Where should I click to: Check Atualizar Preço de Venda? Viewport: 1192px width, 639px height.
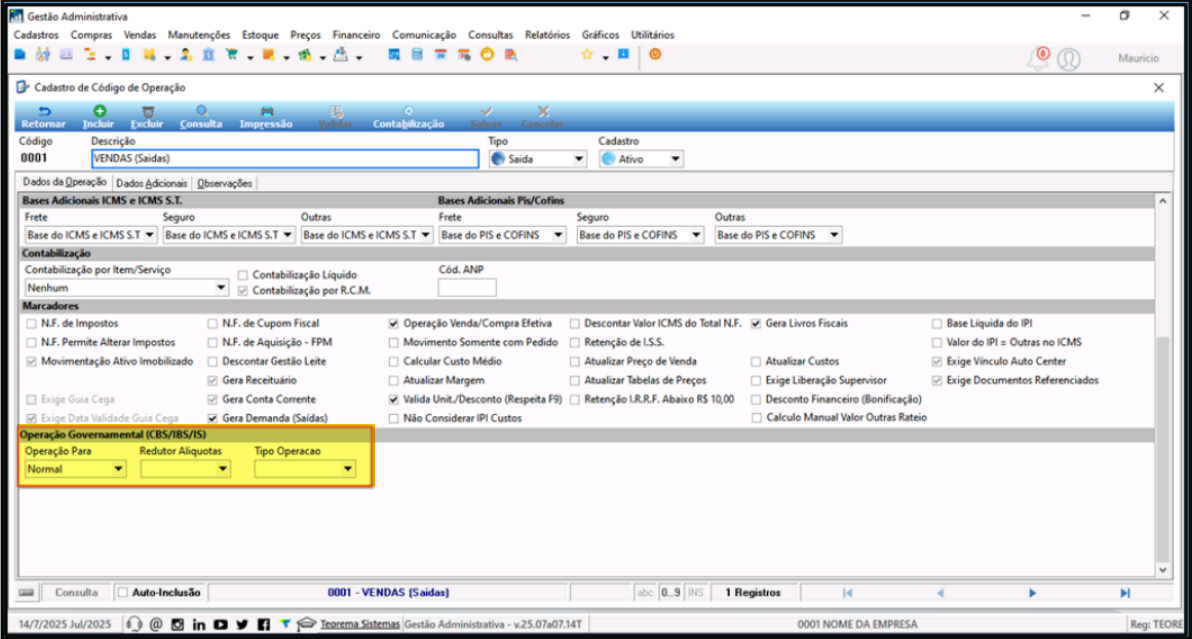coord(575,362)
